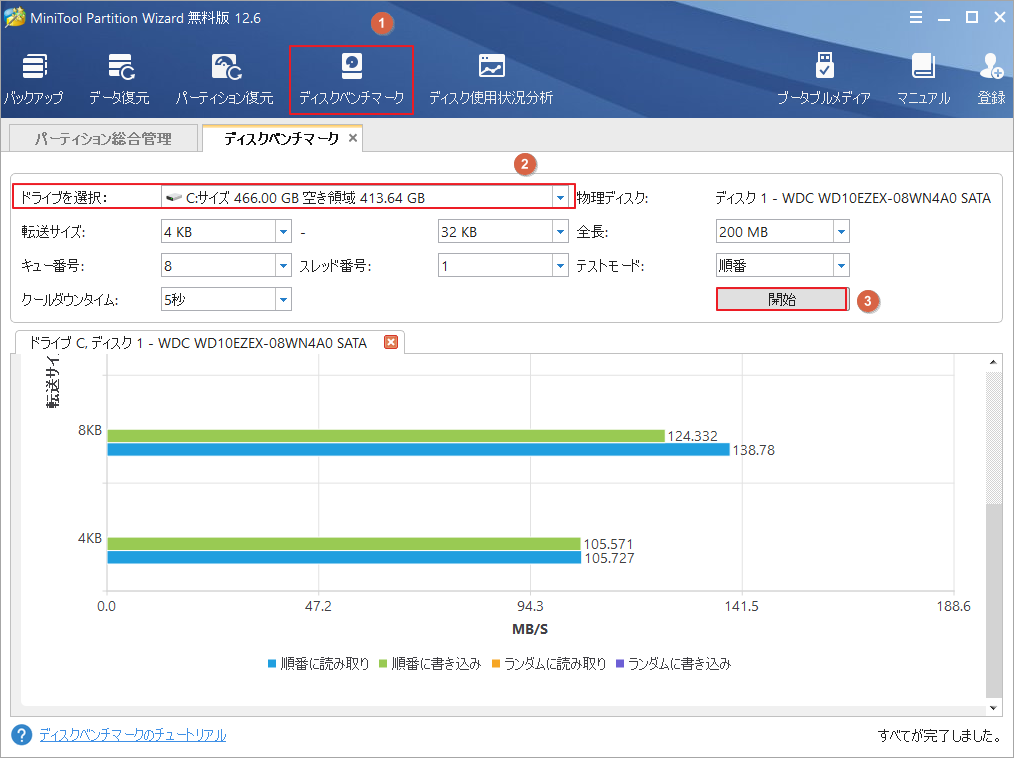Click the 8KB blue read bar
Screen dimensions: 1014x758
418,449
